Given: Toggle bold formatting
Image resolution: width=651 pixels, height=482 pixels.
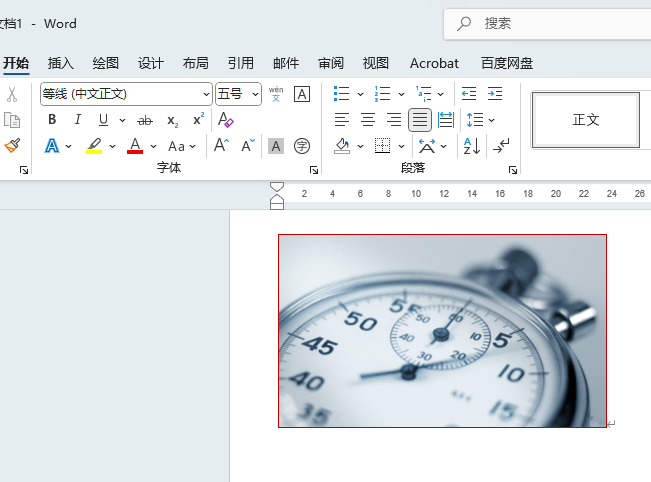Looking at the screenshot, I should [x=52, y=120].
